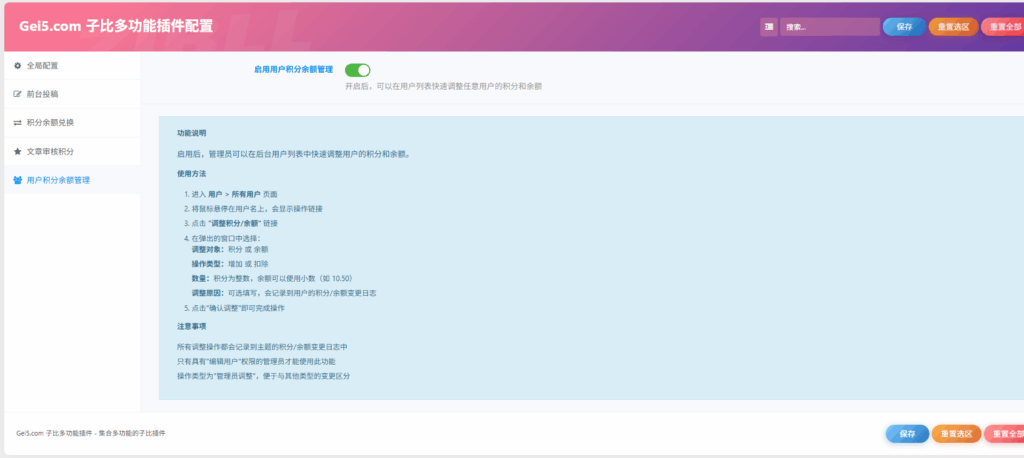Open the 全局配置 section
Image resolution: width=1024 pixels, height=458 pixels.
(72, 66)
